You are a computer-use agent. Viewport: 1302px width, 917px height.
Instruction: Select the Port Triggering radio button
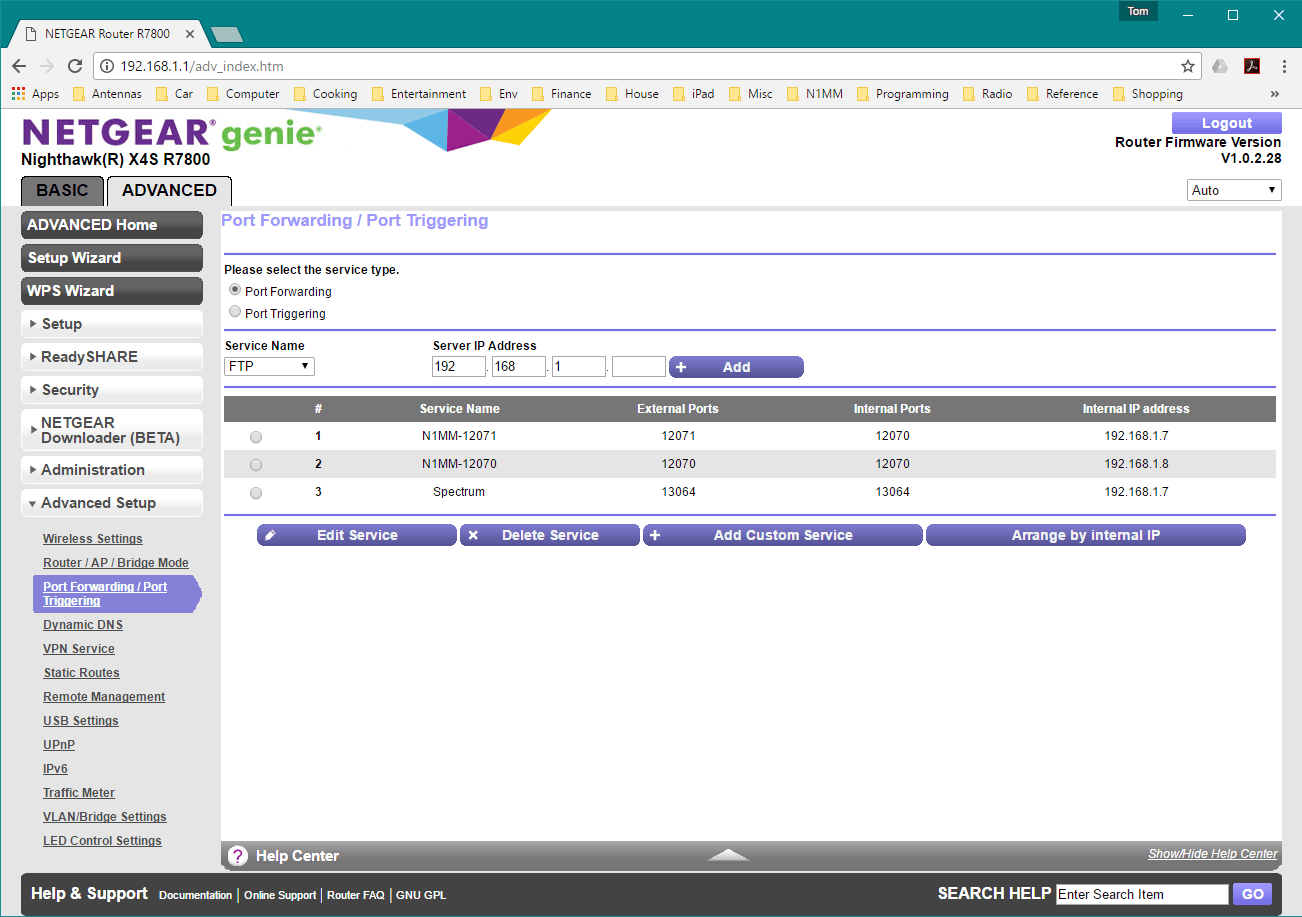(x=235, y=312)
